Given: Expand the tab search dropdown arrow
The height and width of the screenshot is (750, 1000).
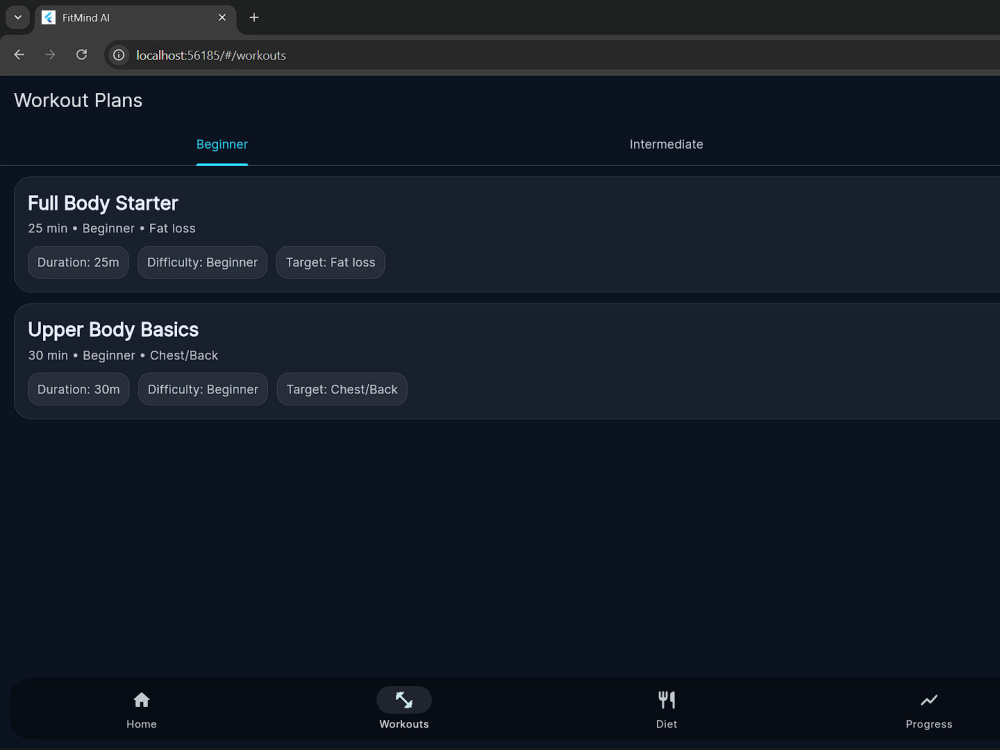Looking at the screenshot, I should [18, 18].
